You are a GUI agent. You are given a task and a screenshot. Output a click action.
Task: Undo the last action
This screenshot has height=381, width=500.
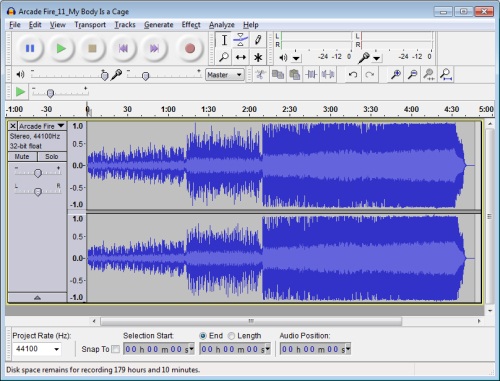pos(353,74)
